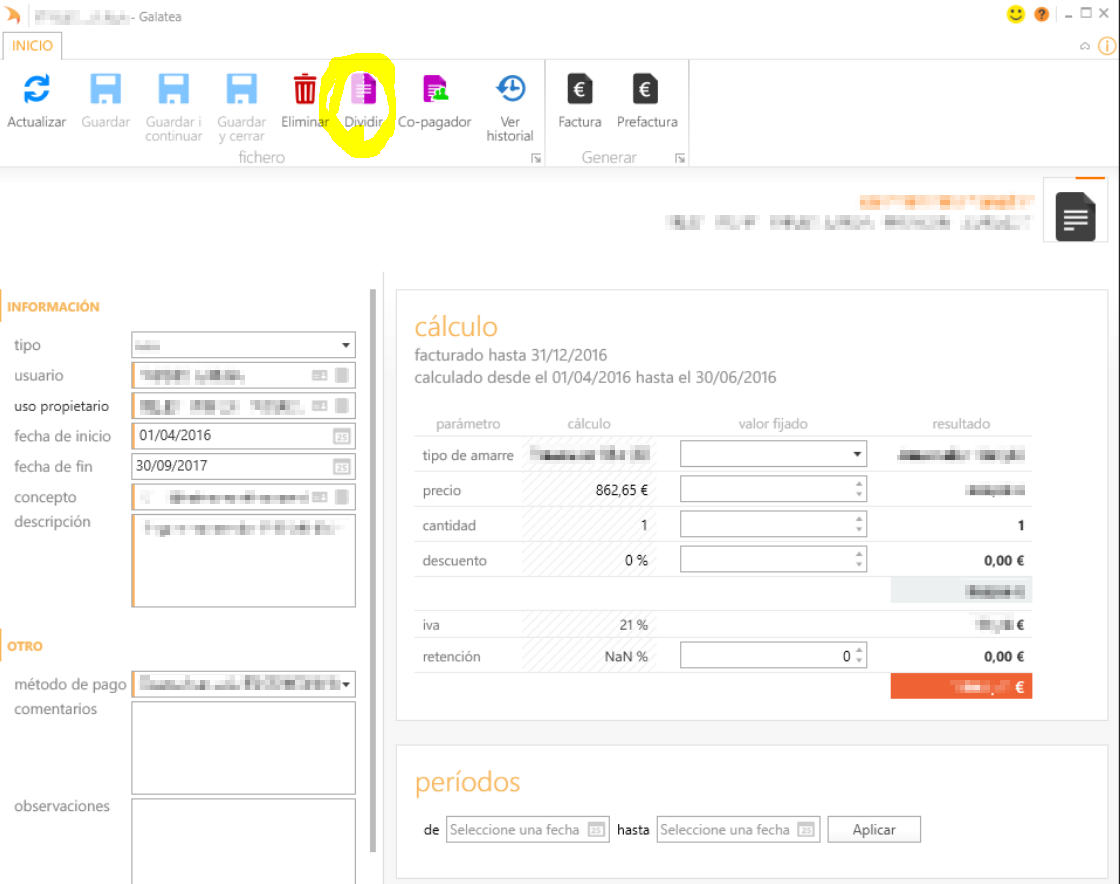Click the Actualizar refresh icon
The height and width of the screenshot is (884, 1120).
click(36, 90)
